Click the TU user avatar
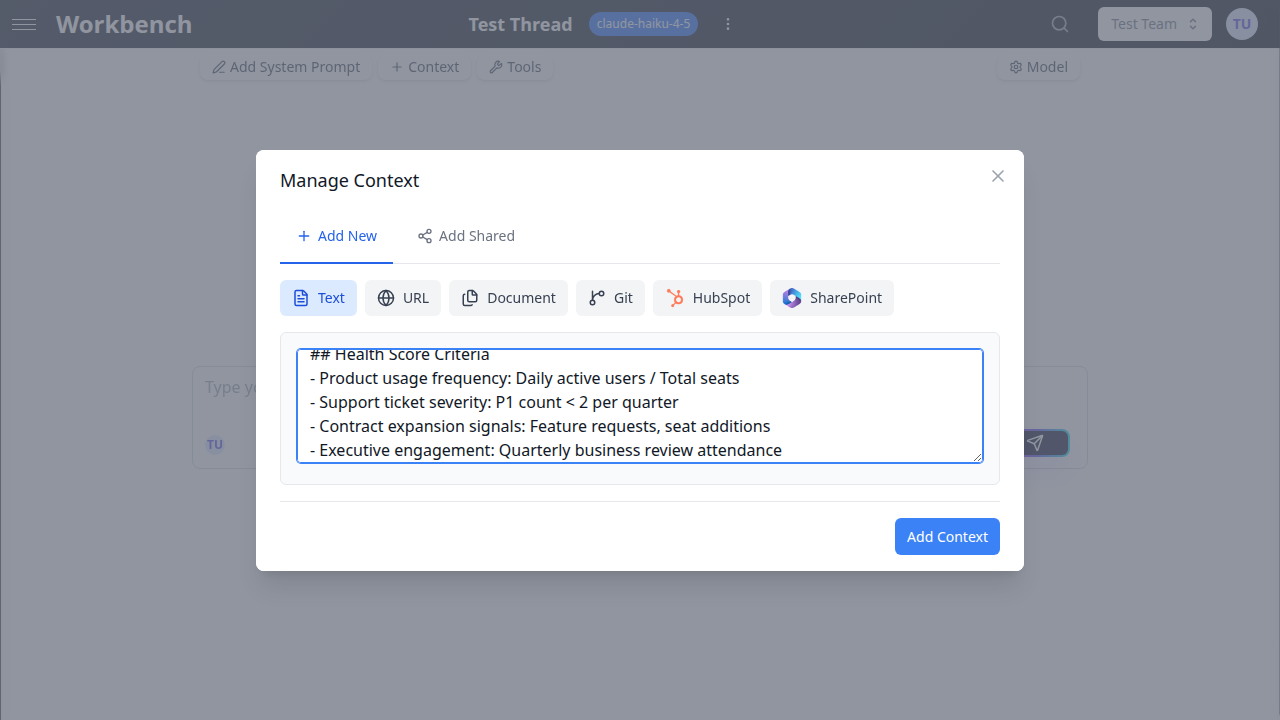The height and width of the screenshot is (720, 1280). [1241, 23]
